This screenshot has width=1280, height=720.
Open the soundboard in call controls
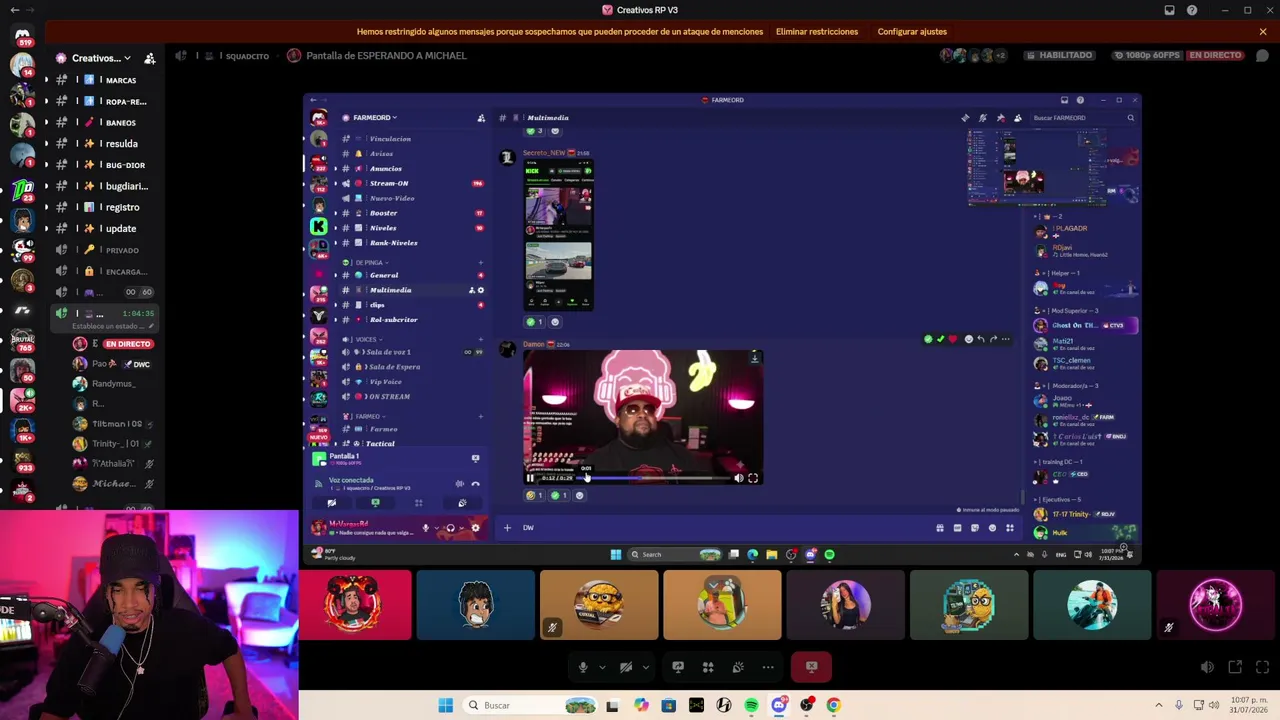tap(738, 667)
